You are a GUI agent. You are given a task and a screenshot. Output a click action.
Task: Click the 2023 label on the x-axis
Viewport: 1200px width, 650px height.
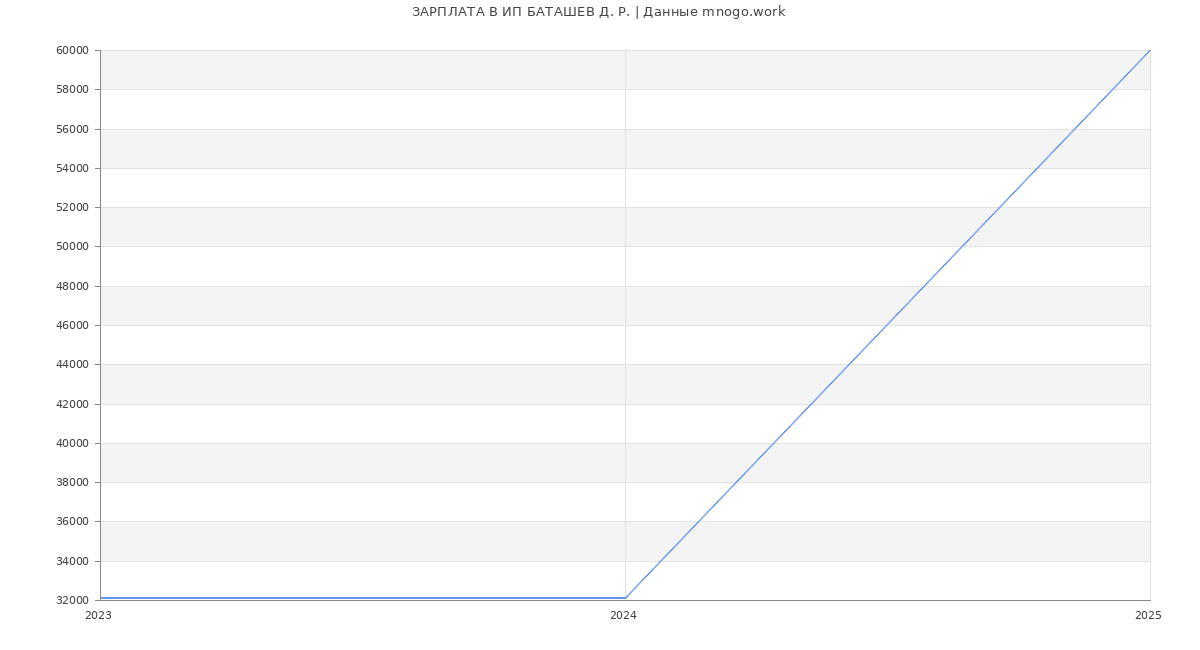pyautogui.click(x=98, y=616)
